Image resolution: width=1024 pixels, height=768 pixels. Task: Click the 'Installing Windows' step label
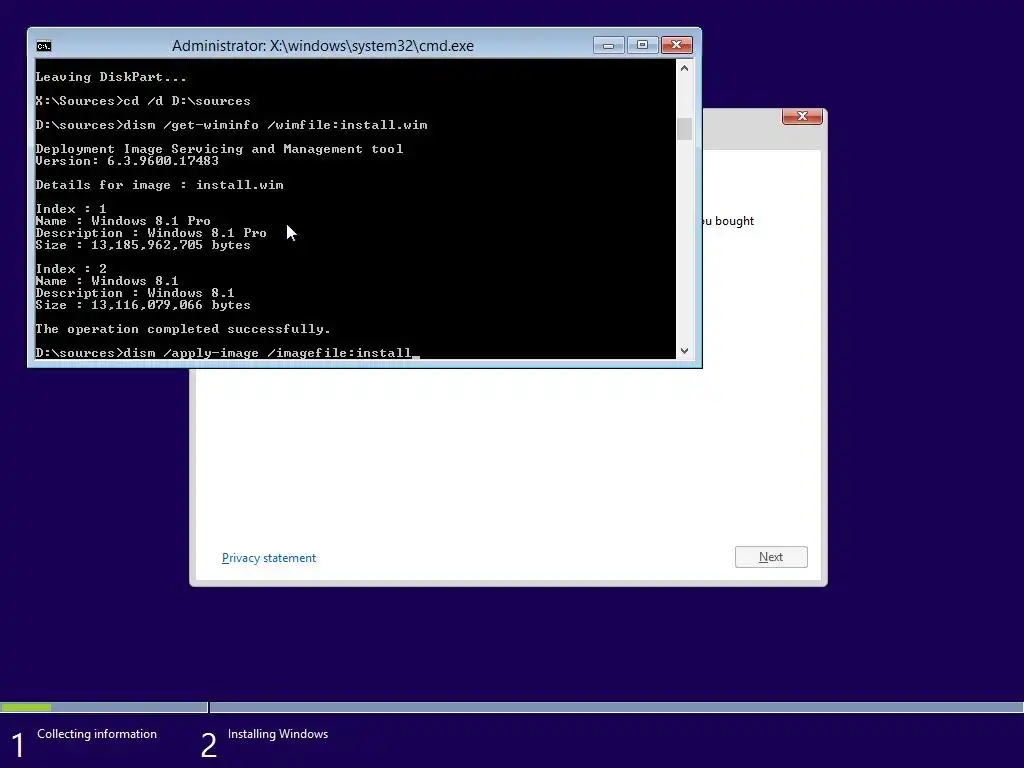click(x=278, y=734)
